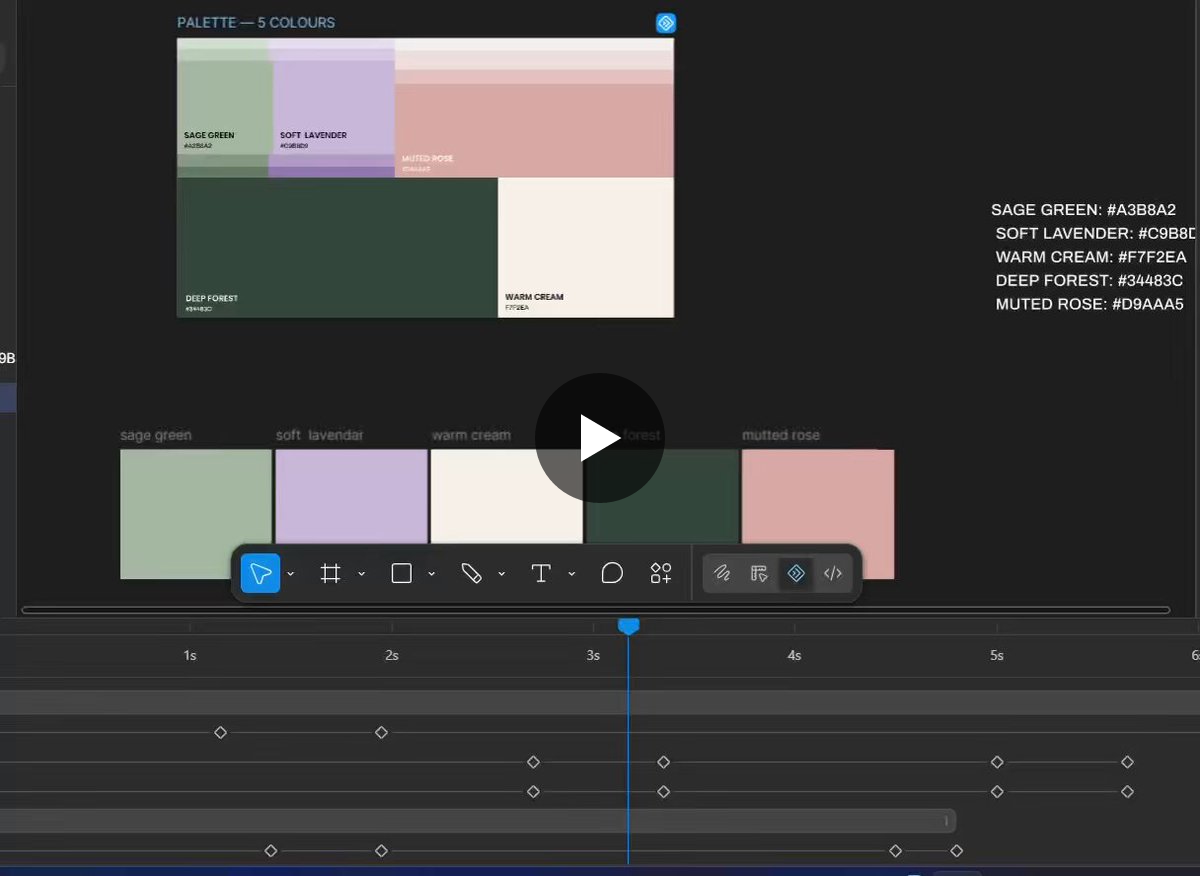Viewport: 1200px width, 876px height.
Task: Toggle the highlighted Motion mode button
Action: click(796, 573)
